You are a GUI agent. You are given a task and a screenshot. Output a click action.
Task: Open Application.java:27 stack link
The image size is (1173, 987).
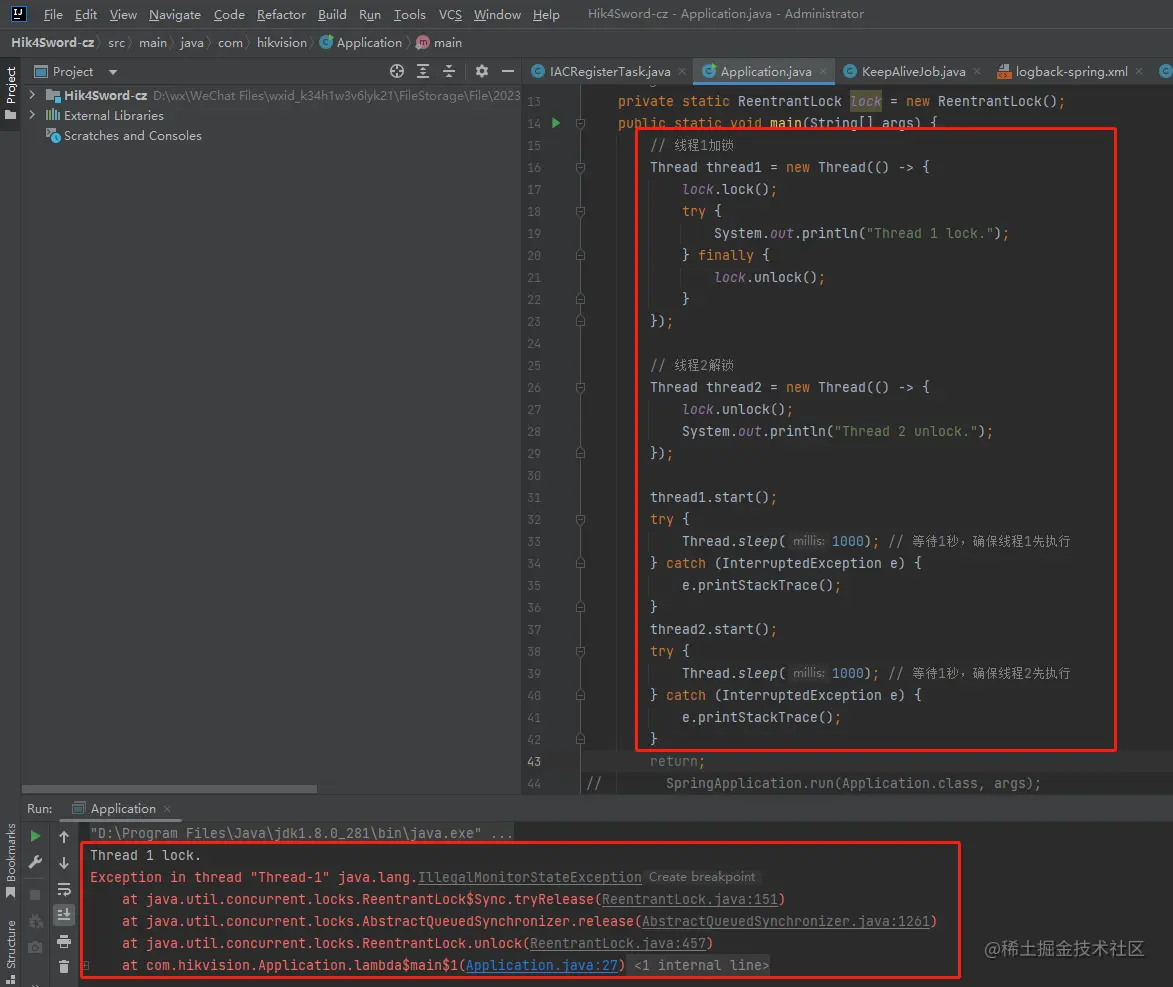click(x=542, y=965)
